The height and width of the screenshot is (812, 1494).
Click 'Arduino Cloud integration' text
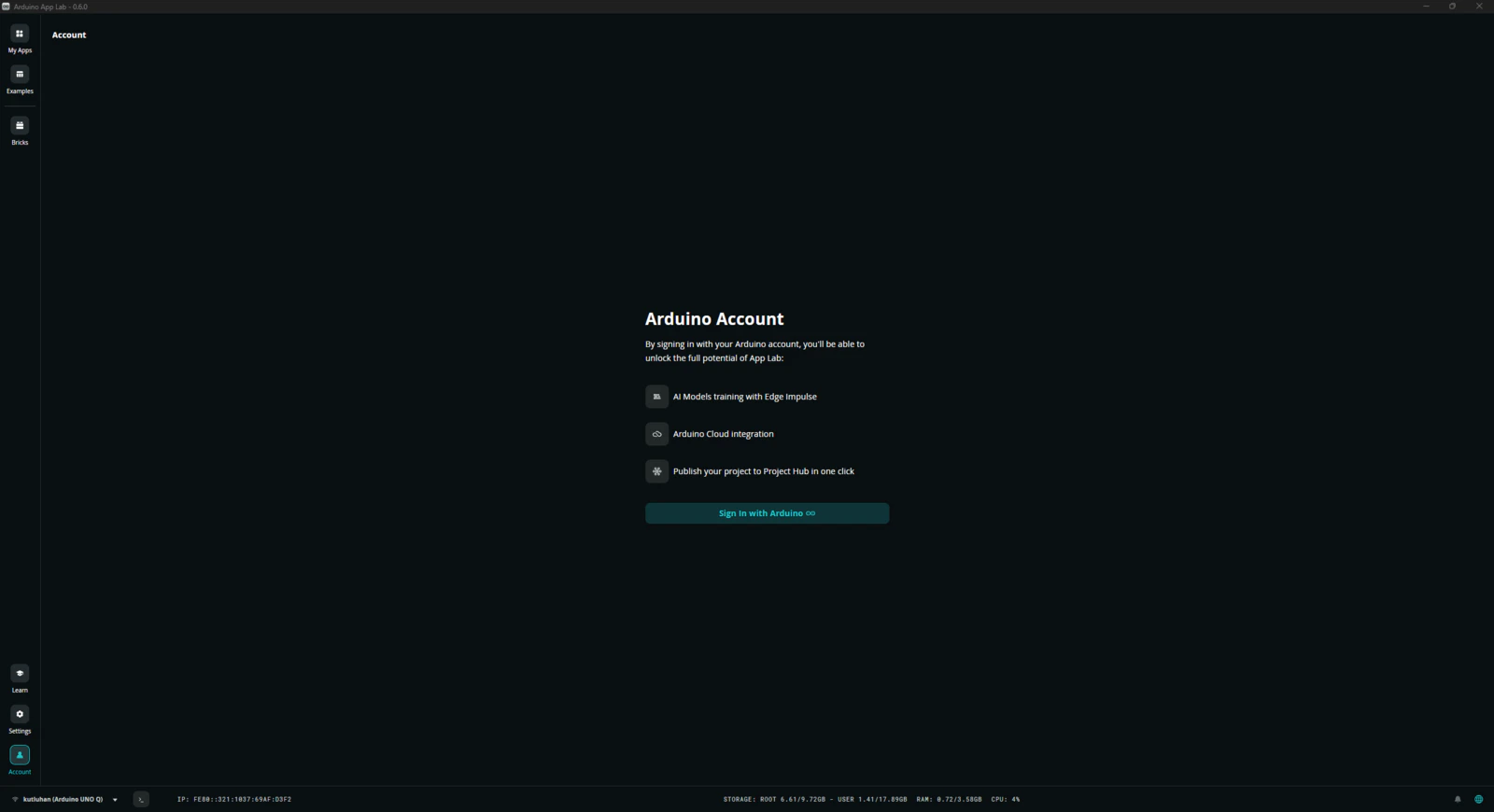point(723,434)
